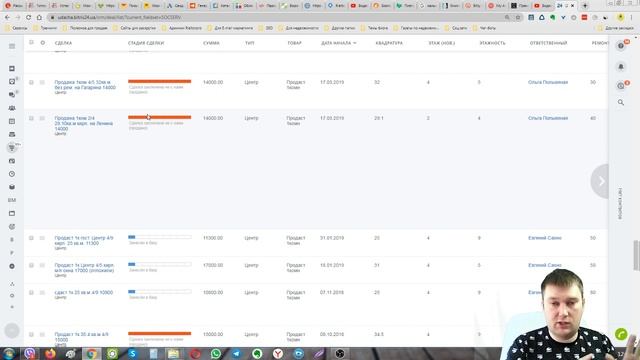640x360 pixels.
Task: Reload the page with the browser refresh icon
Action: [x=28, y=18]
